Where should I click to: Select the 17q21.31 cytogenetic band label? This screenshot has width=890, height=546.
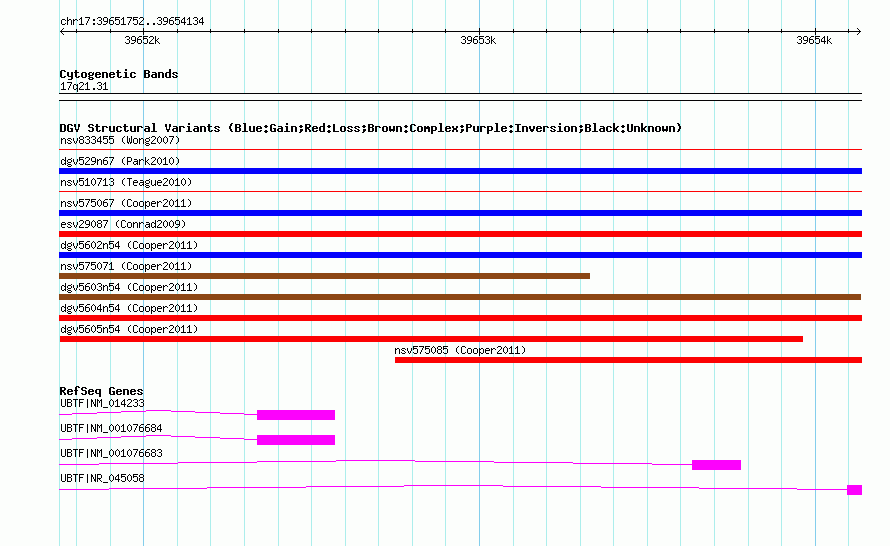(x=84, y=86)
